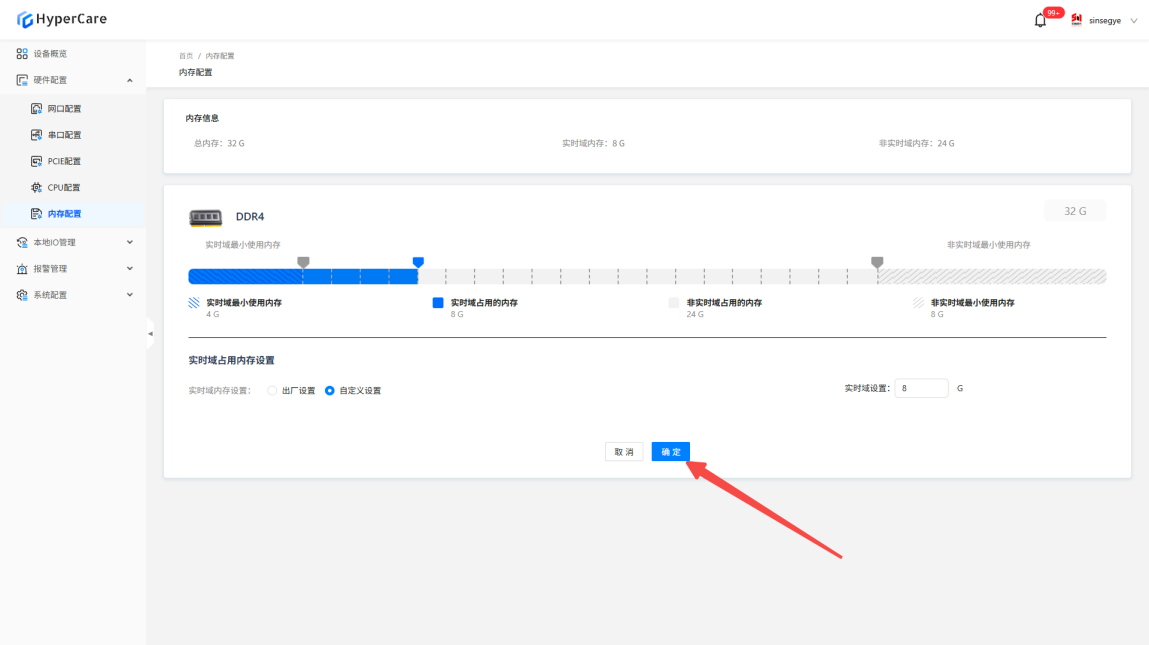
Task: Select the 出厂设置 radio option
Action: (x=273, y=391)
